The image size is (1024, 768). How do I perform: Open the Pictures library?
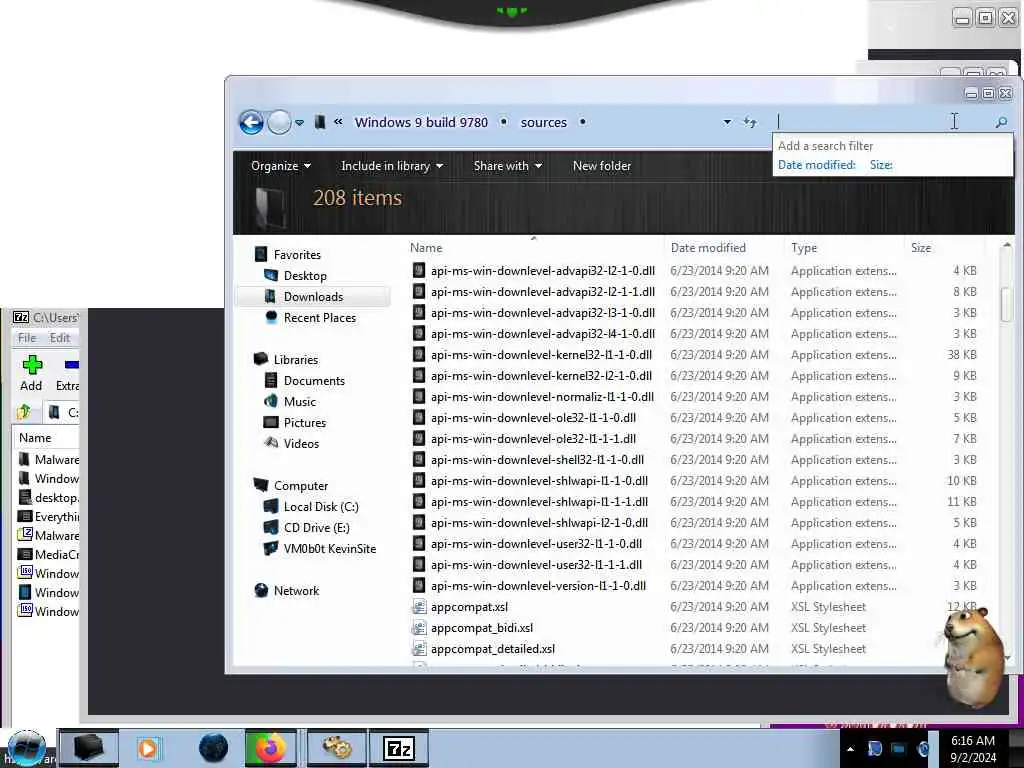(305, 423)
